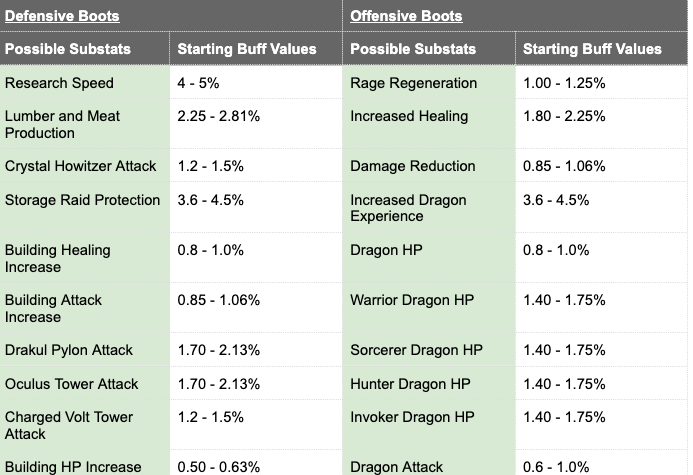This screenshot has width=693, height=475.
Task: Click the Building Healing Increase cell
Action: click(x=85, y=258)
